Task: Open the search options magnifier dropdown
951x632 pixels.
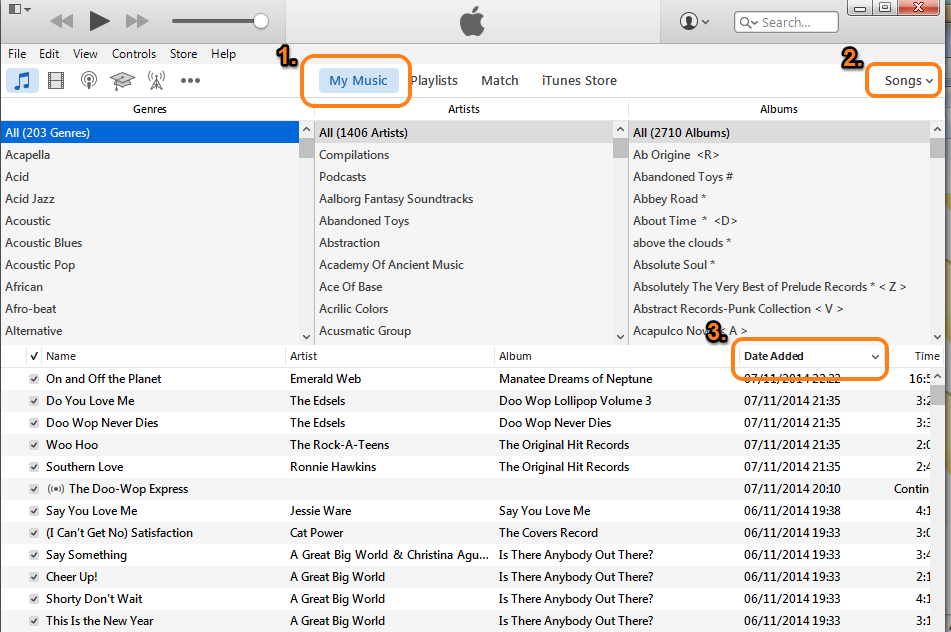Action: pyautogui.click(x=748, y=22)
